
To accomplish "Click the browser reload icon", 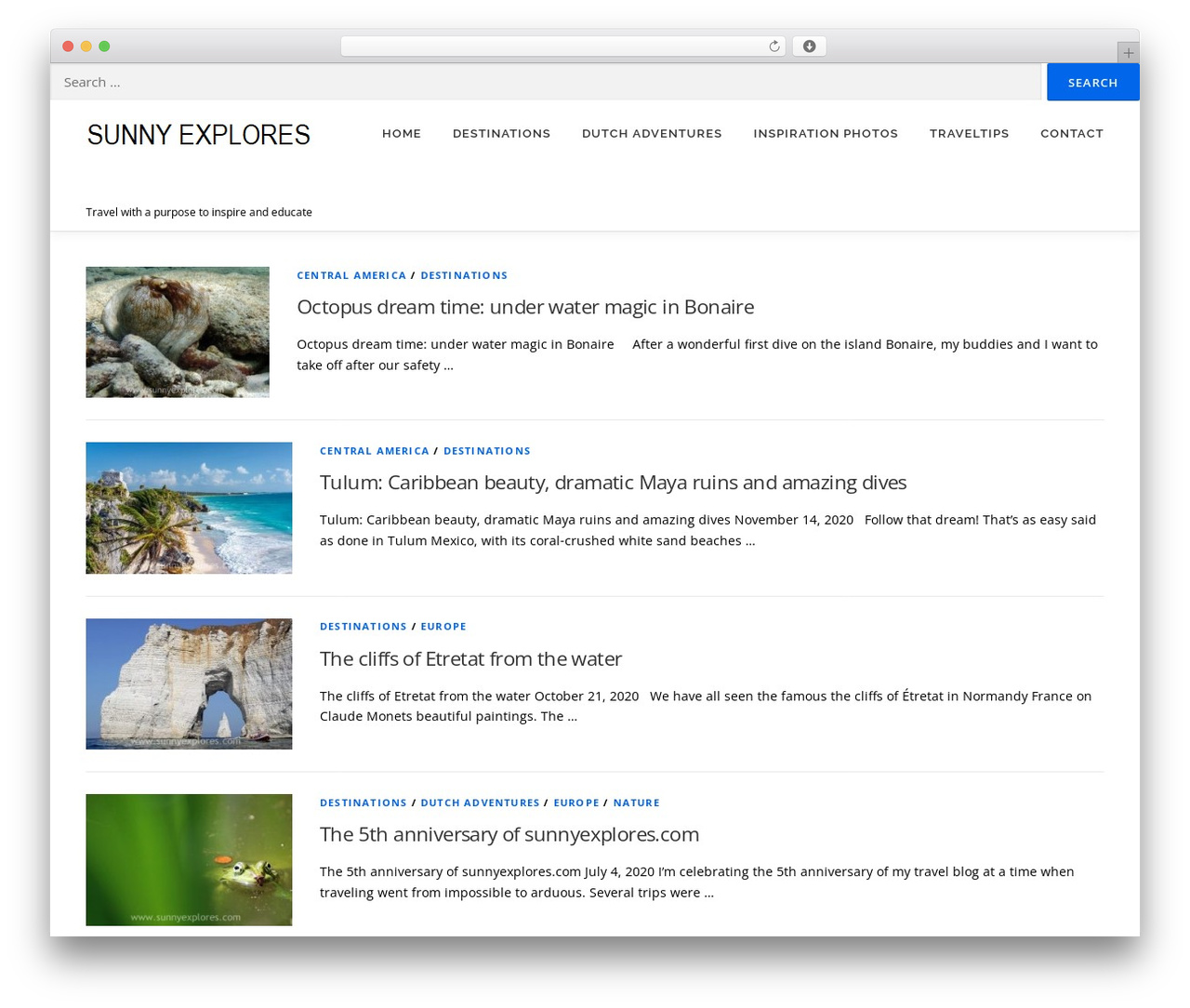I will (x=773, y=46).
